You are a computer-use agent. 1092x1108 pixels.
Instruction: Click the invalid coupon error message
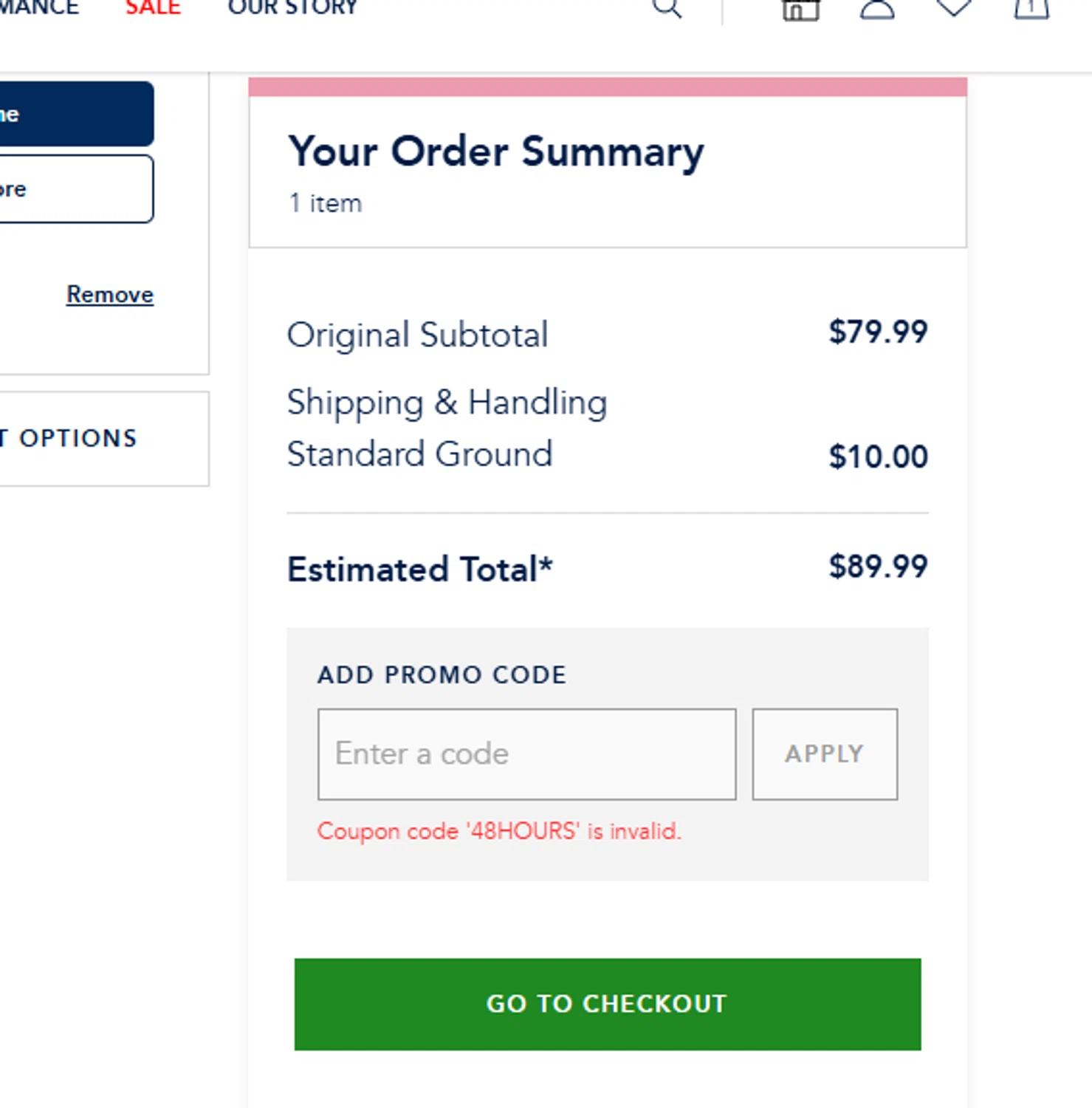tap(499, 831)
